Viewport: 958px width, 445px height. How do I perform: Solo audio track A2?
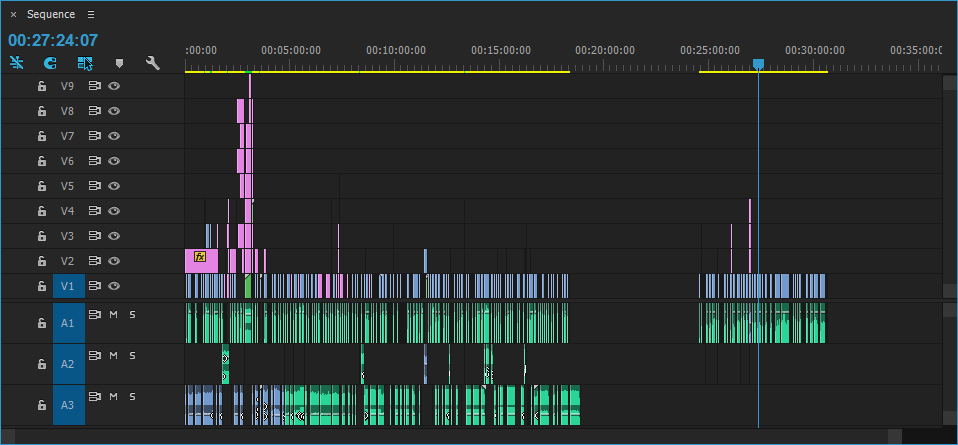tap(132, 356)
